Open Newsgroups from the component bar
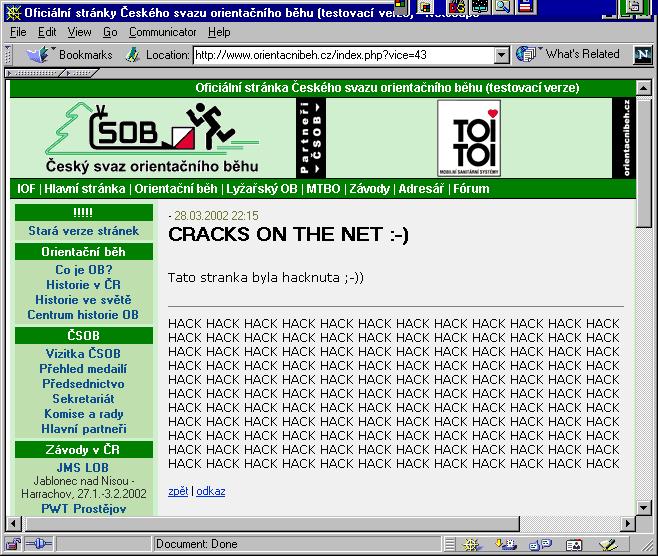The height and width of the screenshot is (556, 658). pos(539,544)
